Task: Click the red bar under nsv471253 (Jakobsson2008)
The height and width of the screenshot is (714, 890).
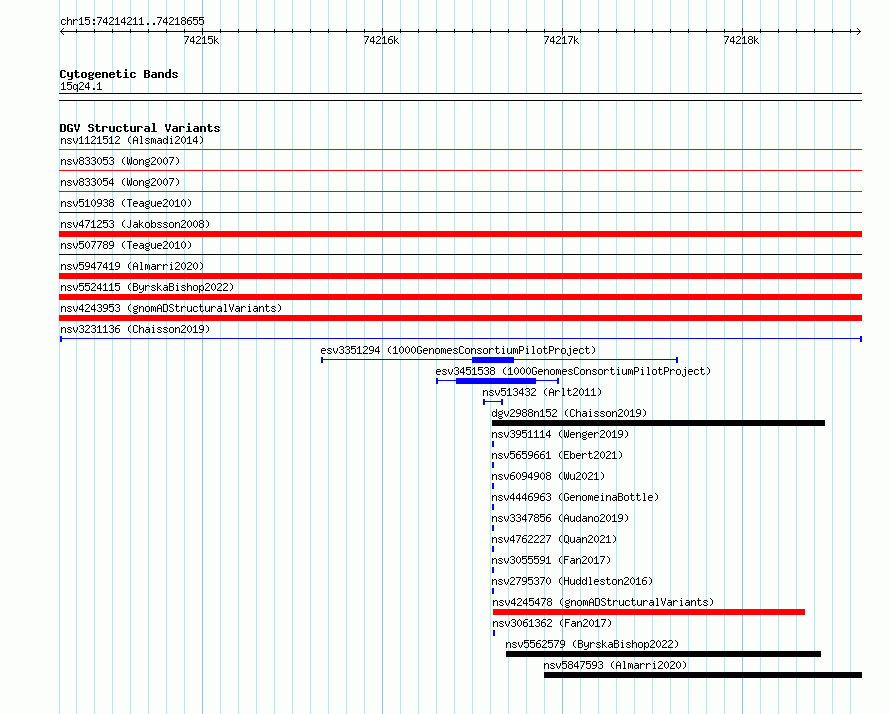Action: [460, 234]
